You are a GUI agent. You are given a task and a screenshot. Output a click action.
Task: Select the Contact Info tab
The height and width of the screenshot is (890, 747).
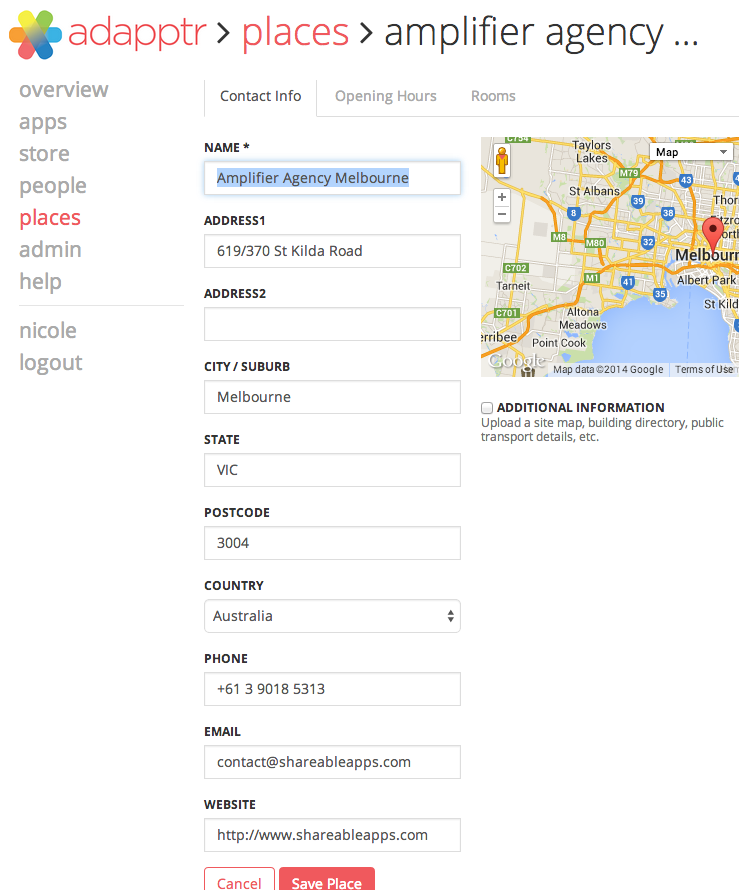261,96
